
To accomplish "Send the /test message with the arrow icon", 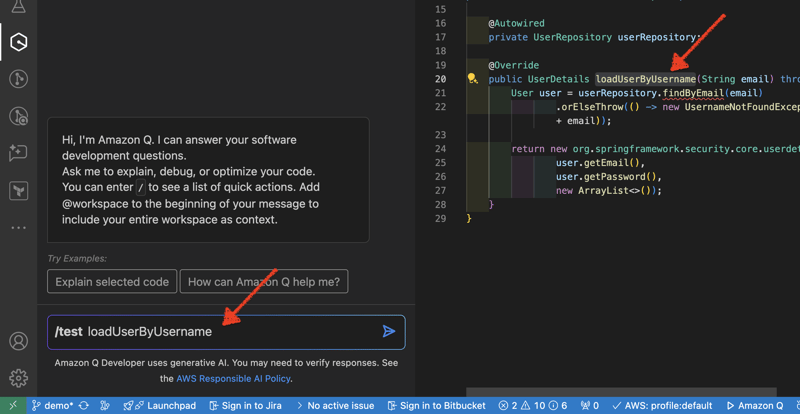I will pyautogui.click(x=389, y=332).
